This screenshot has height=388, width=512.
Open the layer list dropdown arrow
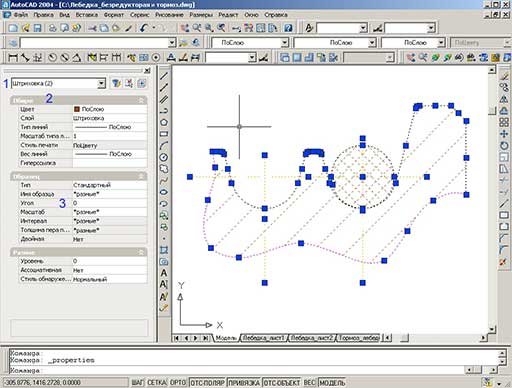point(172,43)
